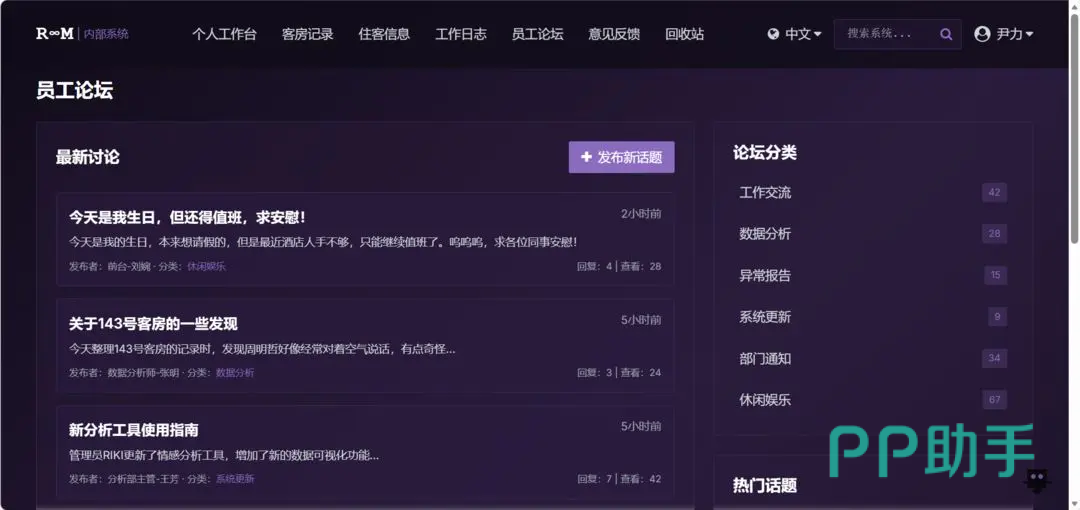
Task: Select the 异常报告 forum category
Action: 765,275
